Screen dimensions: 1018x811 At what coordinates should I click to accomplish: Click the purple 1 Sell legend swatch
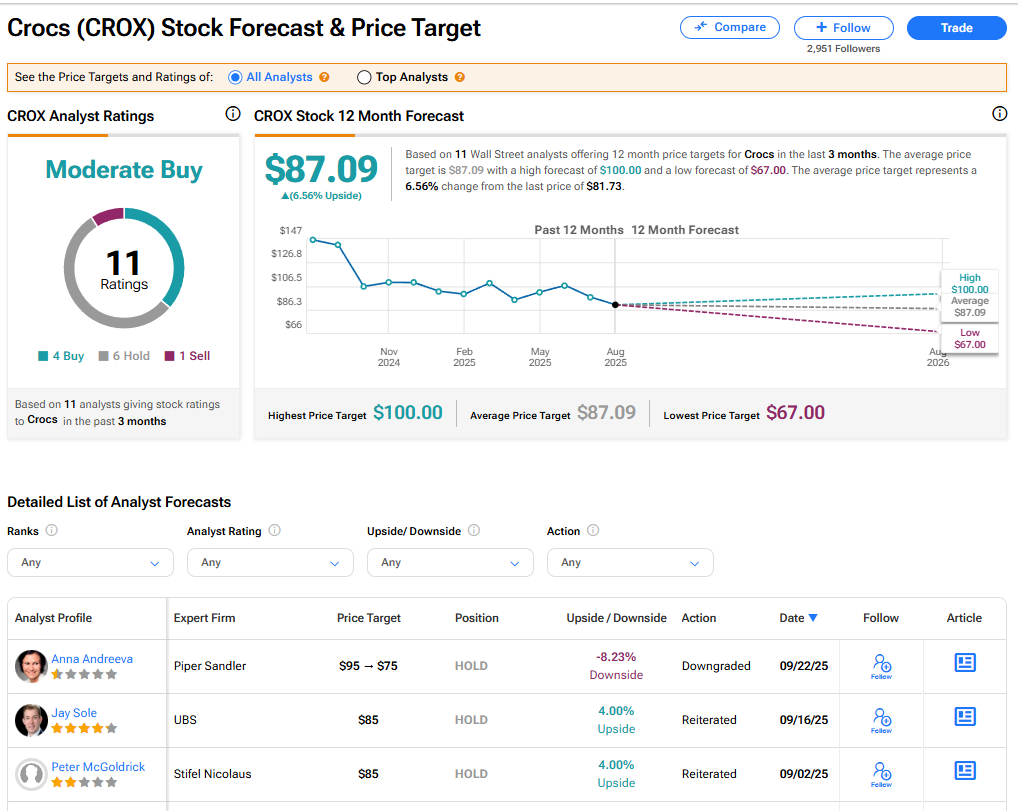pos(169,356)
